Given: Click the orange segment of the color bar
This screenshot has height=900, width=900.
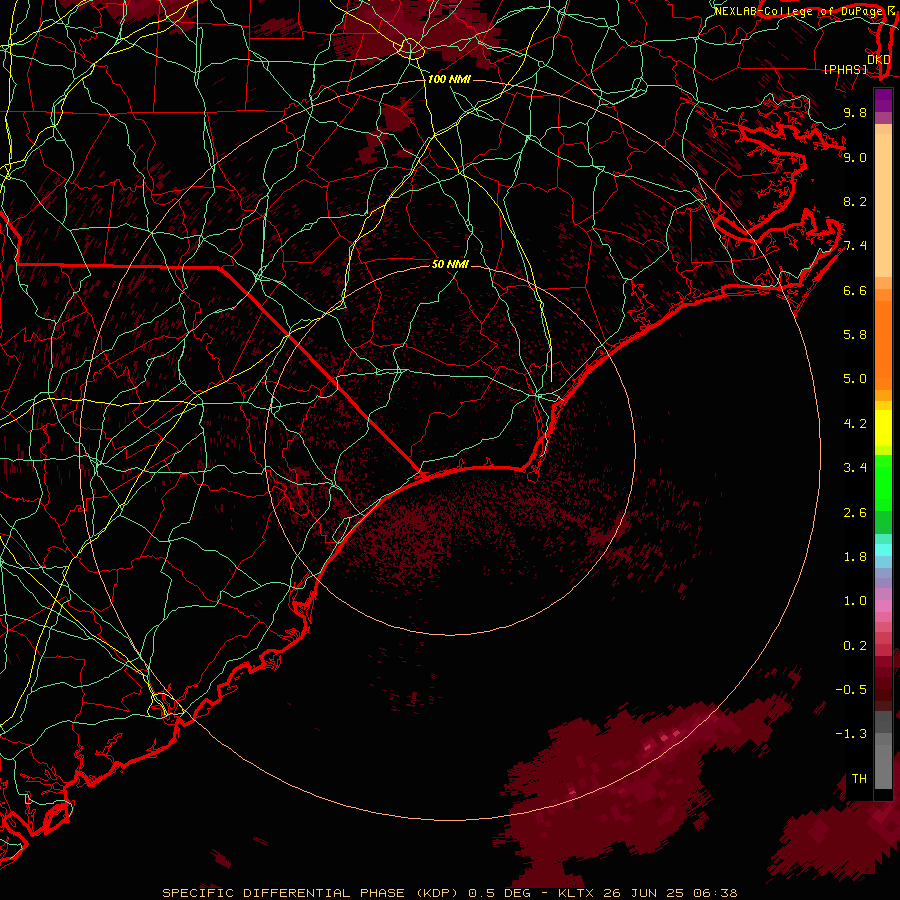Looking at the screenshot, I should [x=883, y=344].
